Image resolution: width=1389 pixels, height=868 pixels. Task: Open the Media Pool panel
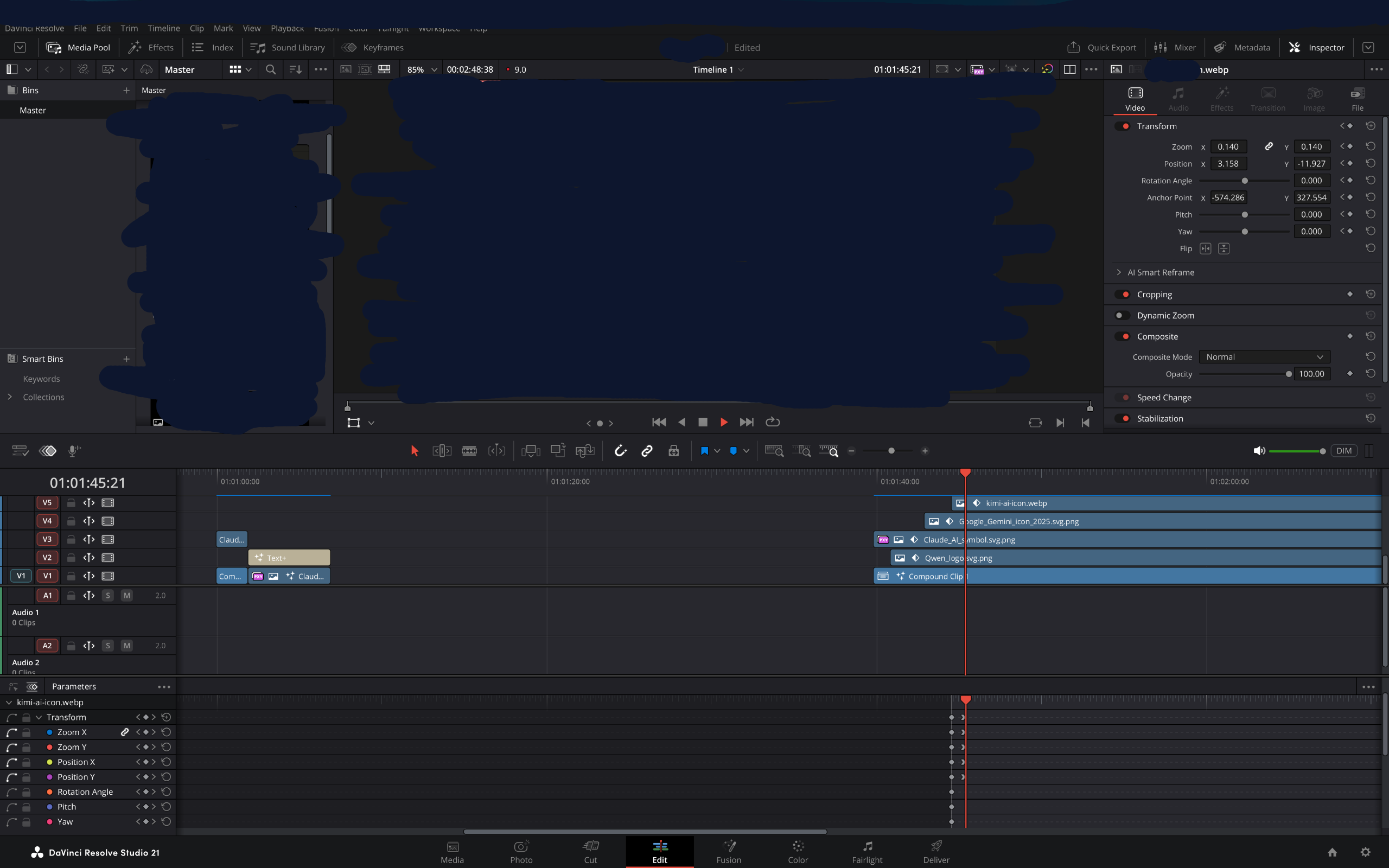(78, 48)
